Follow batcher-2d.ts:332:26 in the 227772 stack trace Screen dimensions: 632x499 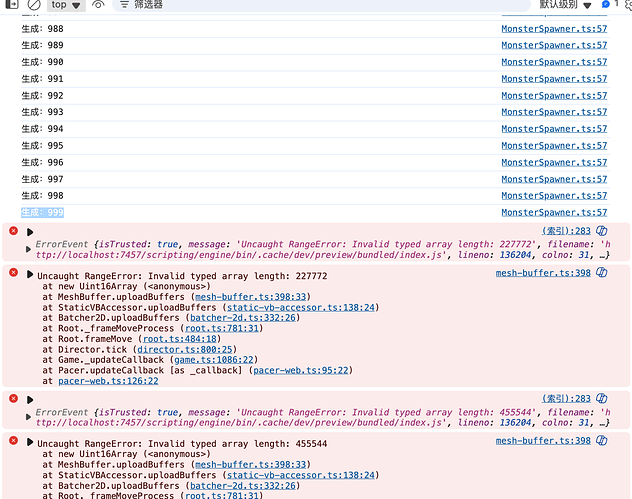pyautogui.click(x=243, y=318)
